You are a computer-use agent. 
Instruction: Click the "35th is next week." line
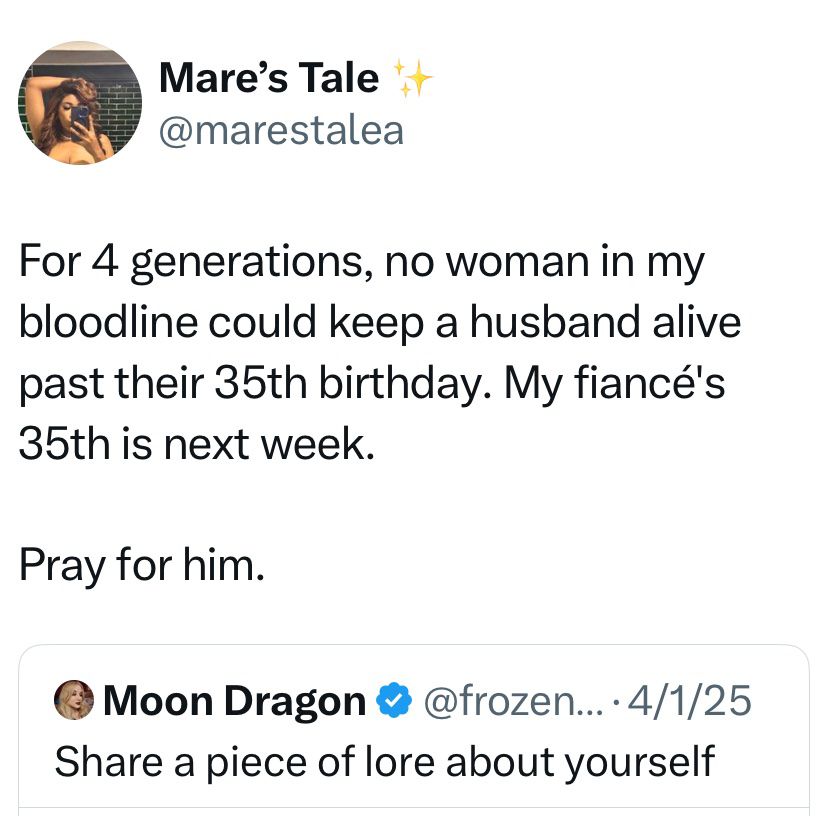[196, 442]
